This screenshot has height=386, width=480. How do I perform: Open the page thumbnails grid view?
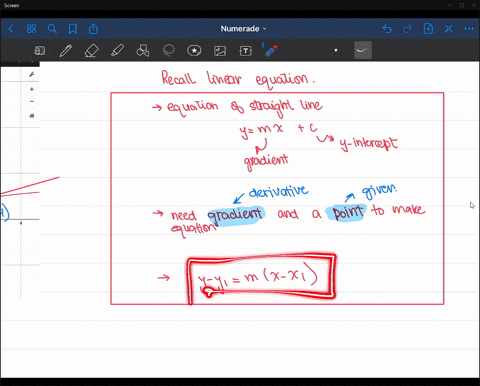point(31,29)
